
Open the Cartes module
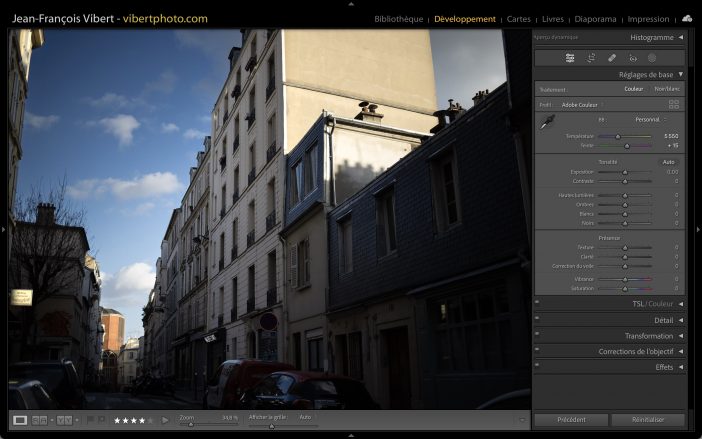click(x=519, y=19)
